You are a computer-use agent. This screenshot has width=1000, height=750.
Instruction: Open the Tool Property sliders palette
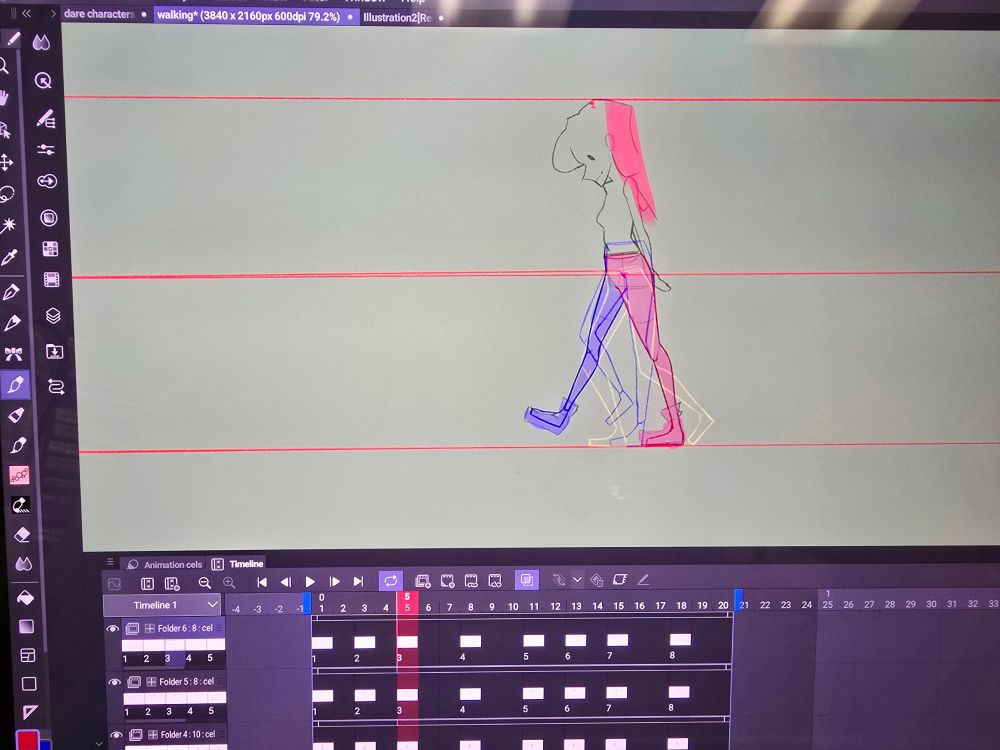click(x=46, y=149)
